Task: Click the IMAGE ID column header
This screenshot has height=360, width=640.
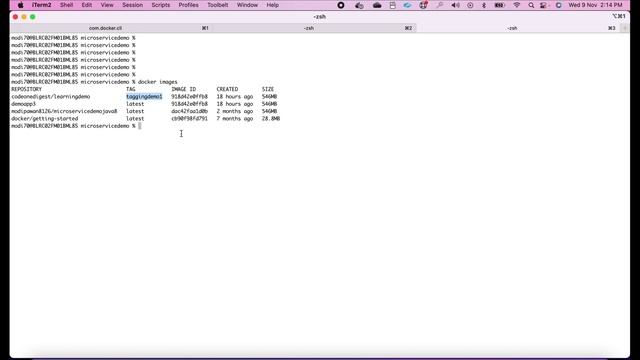Action: [x=184, y=89]
